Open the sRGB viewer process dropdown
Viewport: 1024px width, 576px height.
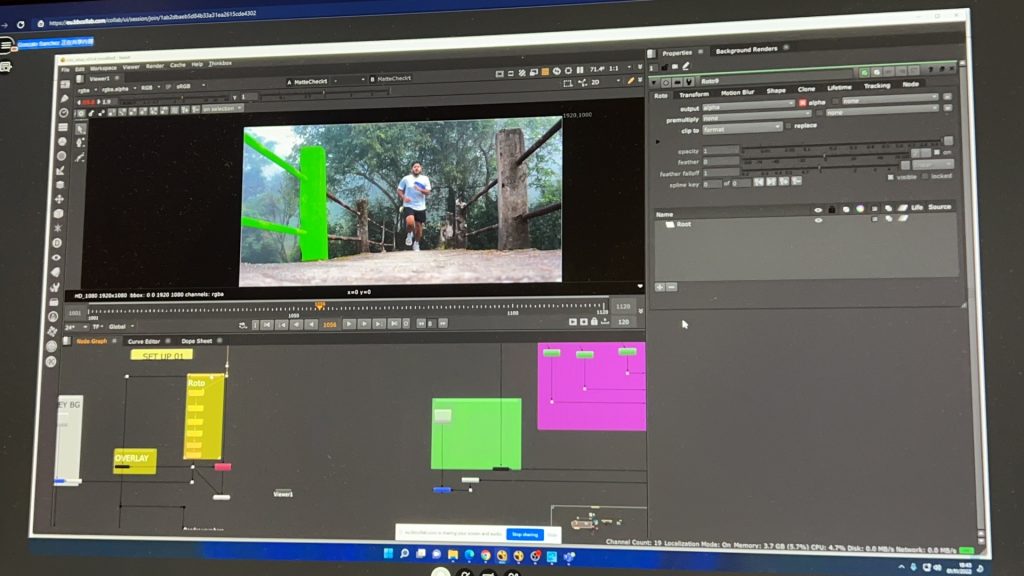click(x=189, y=86)
